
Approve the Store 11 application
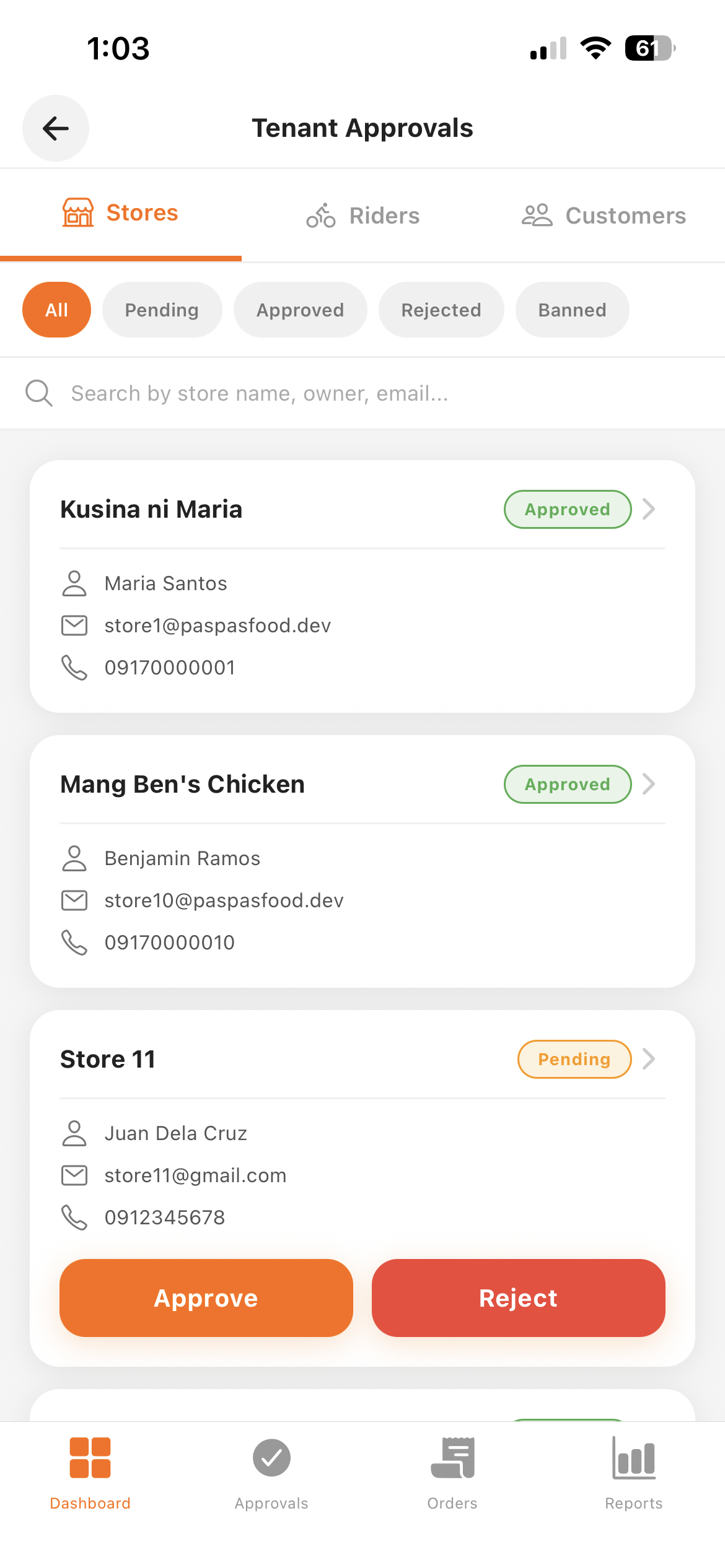tap(206, 1298)
